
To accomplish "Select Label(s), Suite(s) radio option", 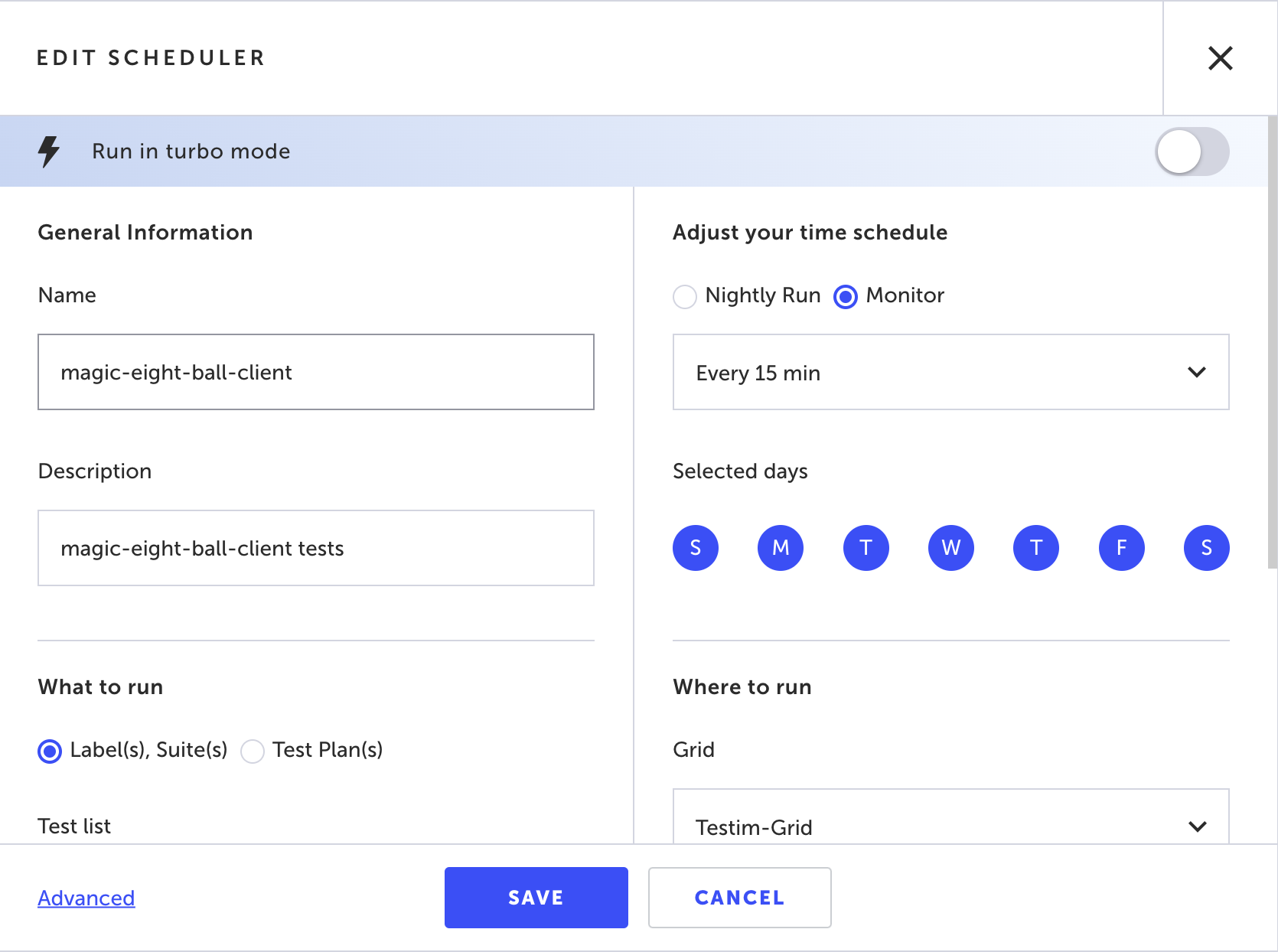I will pos(51,751).
